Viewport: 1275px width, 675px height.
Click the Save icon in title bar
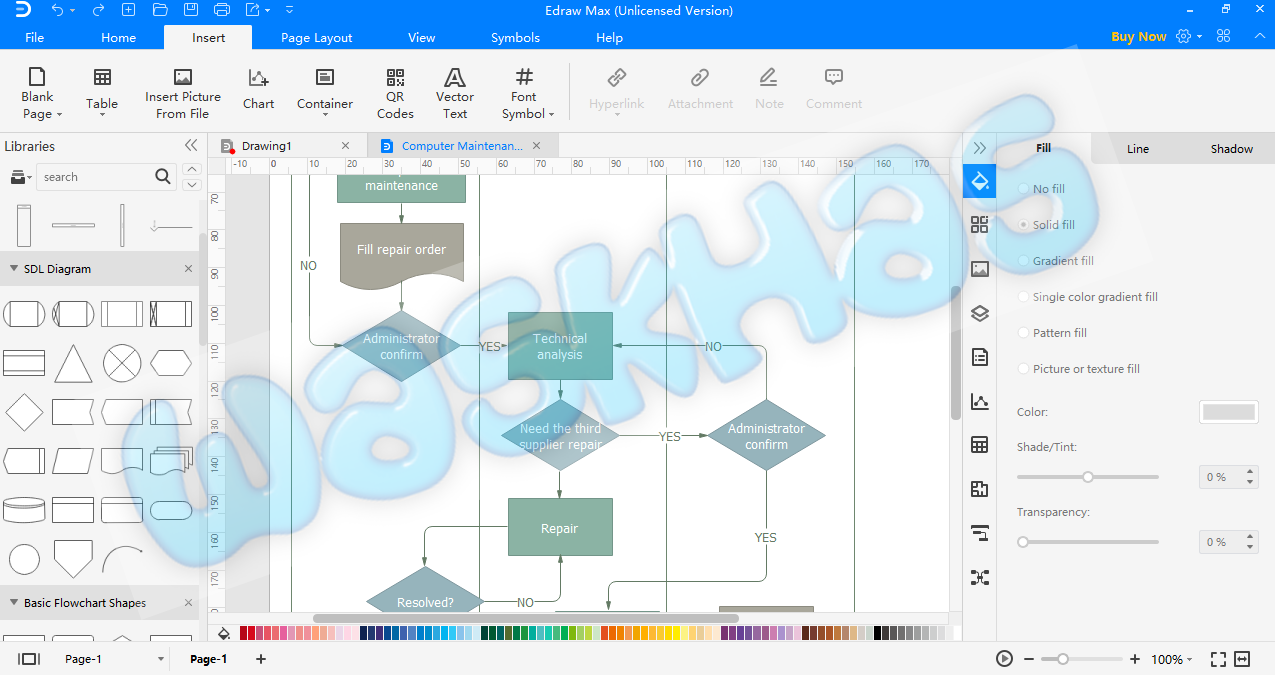190,10
